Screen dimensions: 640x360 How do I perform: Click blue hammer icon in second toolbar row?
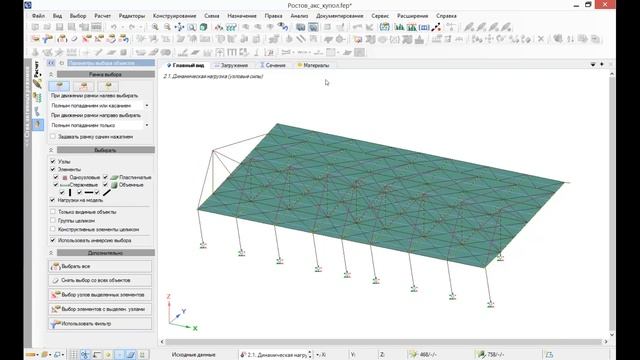pyautogui.click(x=48, y=39)
